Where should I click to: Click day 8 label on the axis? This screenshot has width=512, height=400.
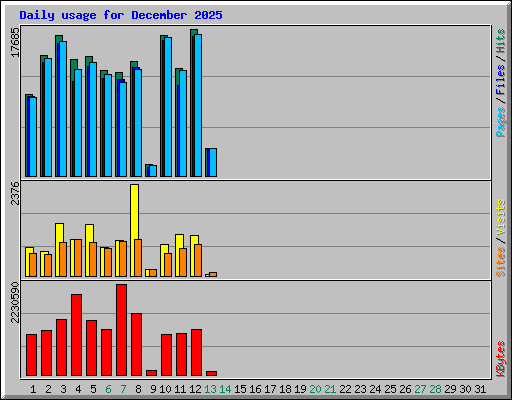(x=138, y=389)
